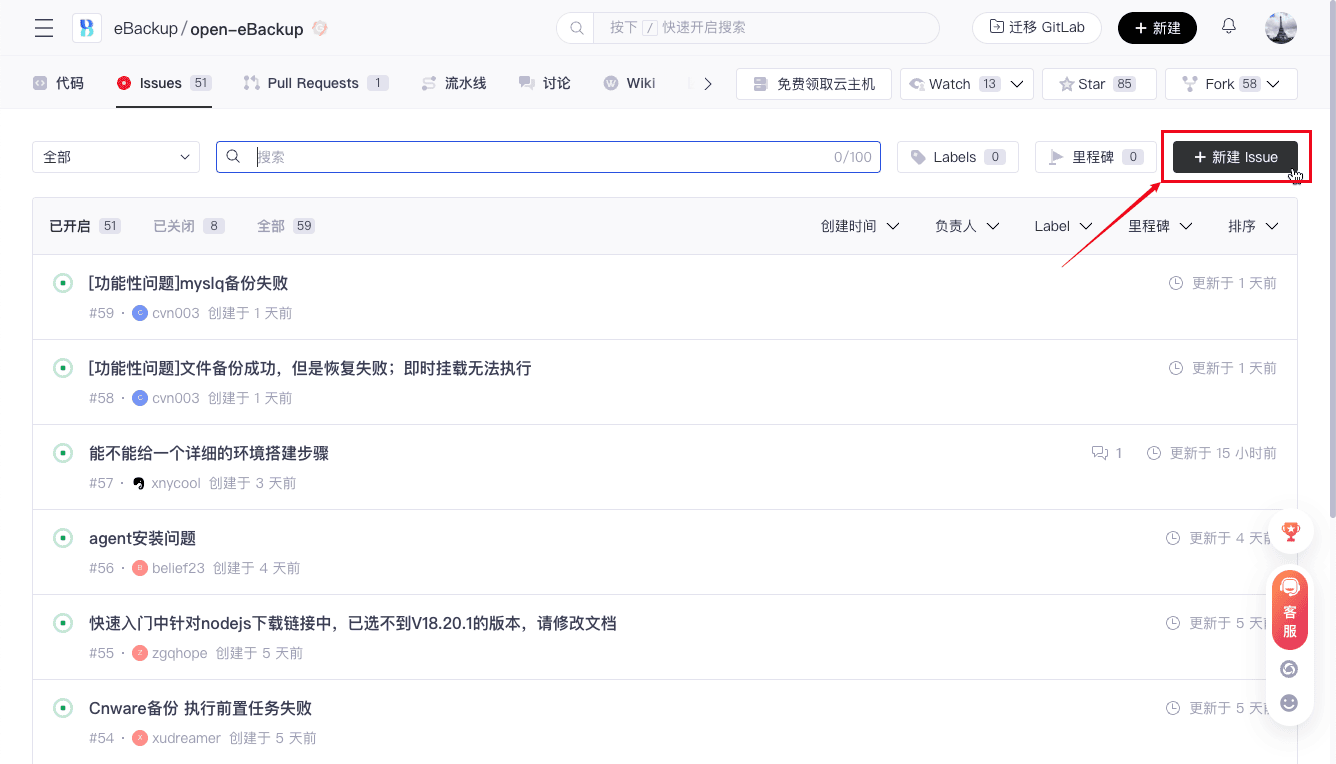Expand the 创建时间 sort dropdown
The height and width of the screenshot is (764, 1336).
pos(859,226)
